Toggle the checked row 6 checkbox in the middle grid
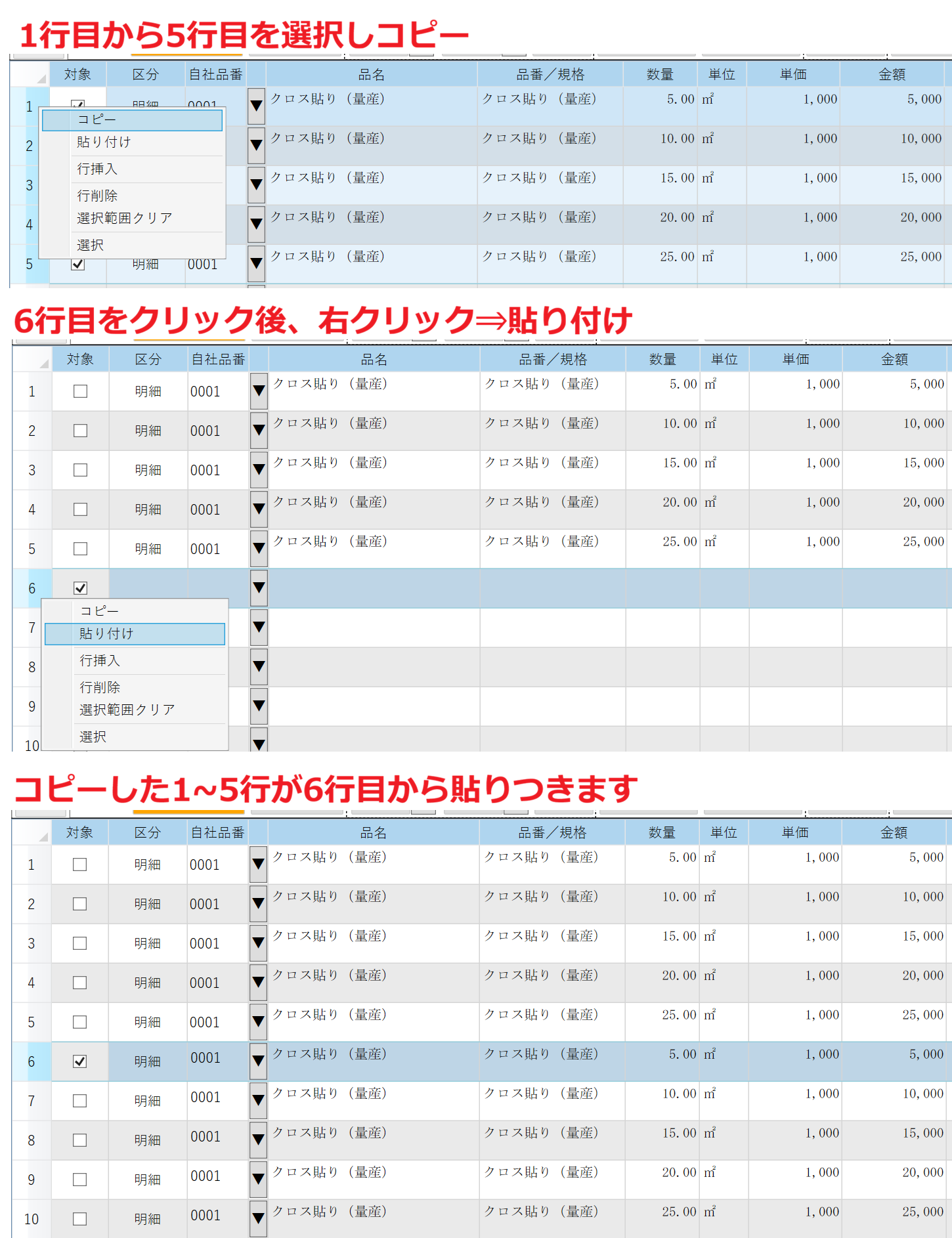952x1238 pixels. (x=80, y=588)
